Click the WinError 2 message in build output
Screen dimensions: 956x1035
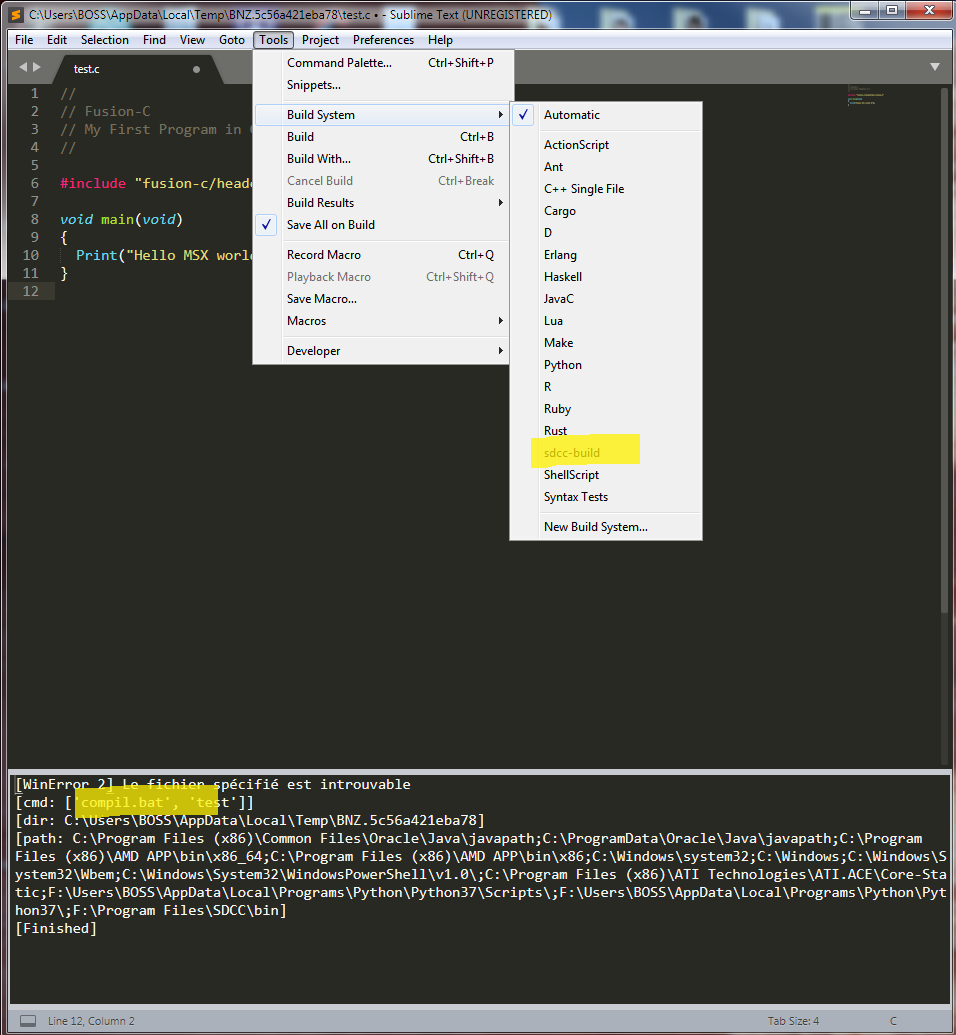point(213,784)
